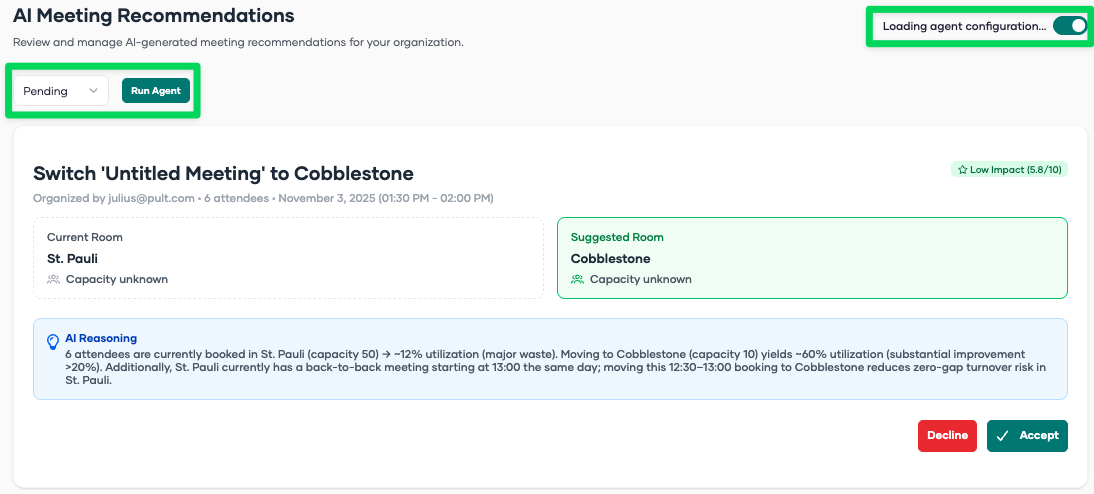The image size is (1094, 494).
Task: Click the organizer line with julius@pult.com
Action: (263, 198)
